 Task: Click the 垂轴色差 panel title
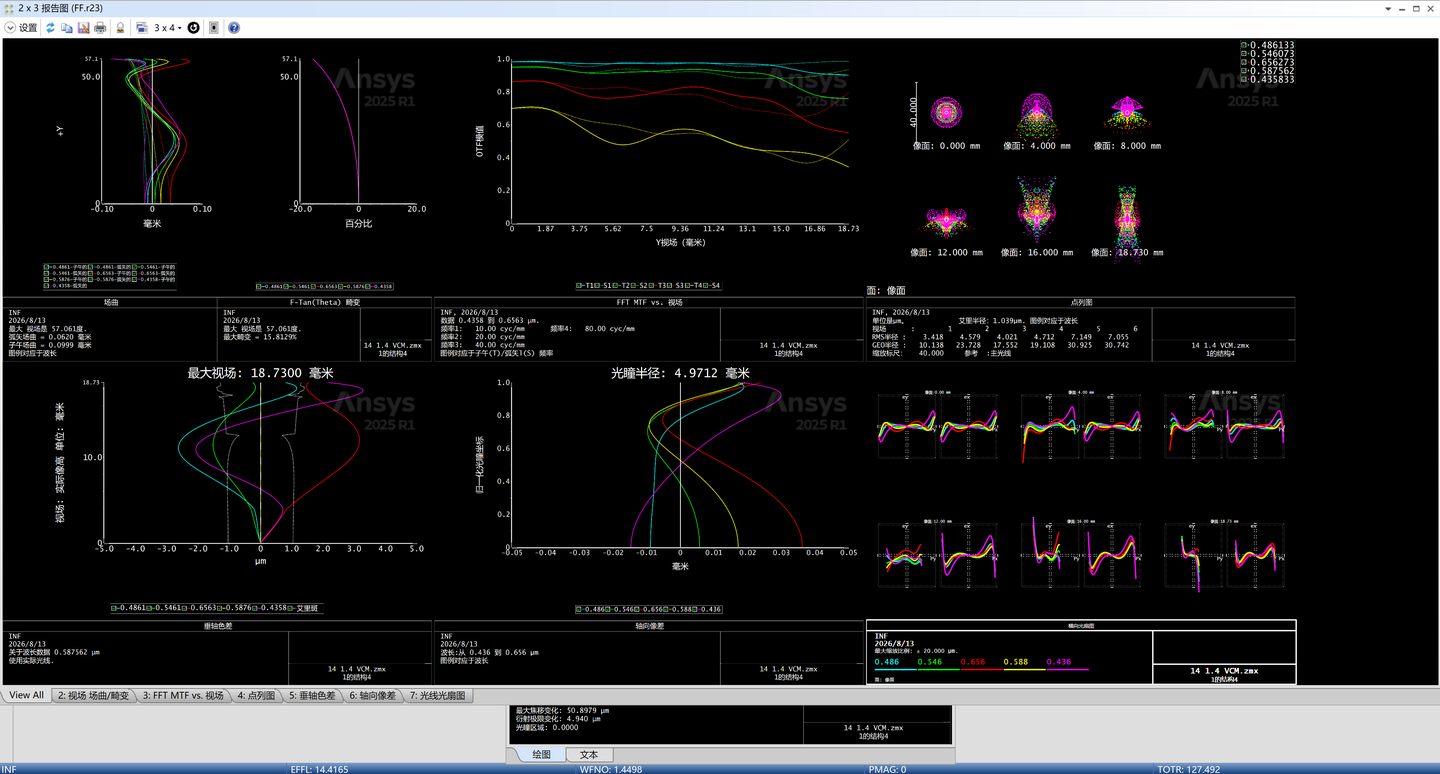click(216, 626)
